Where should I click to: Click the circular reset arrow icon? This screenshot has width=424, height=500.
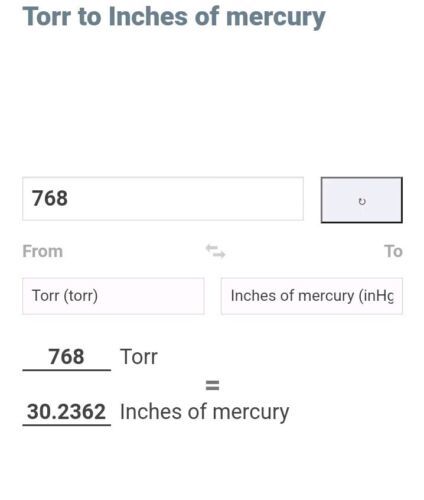(x=362, y=201)
